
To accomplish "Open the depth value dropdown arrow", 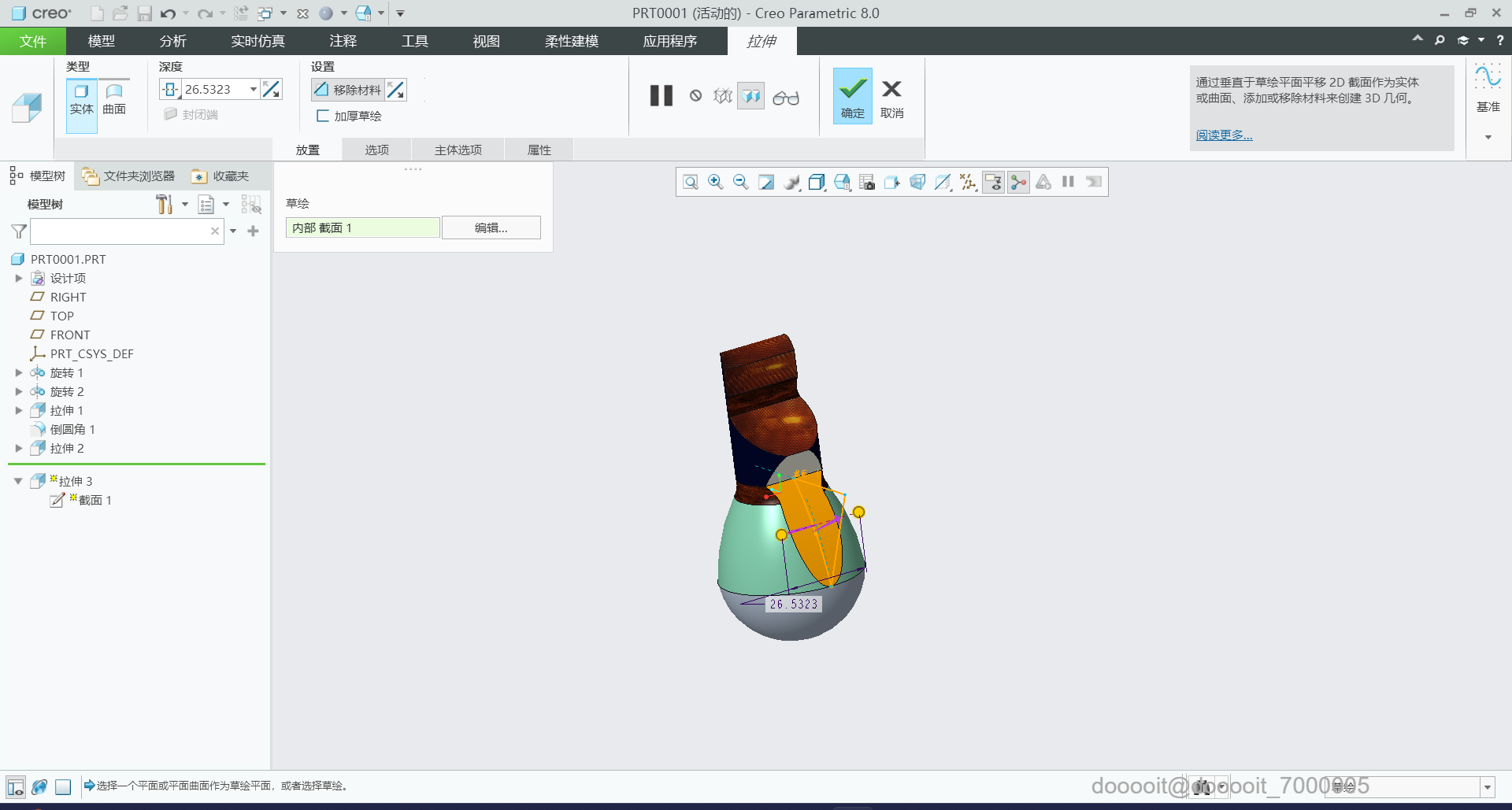I will (x=253, y=90).
